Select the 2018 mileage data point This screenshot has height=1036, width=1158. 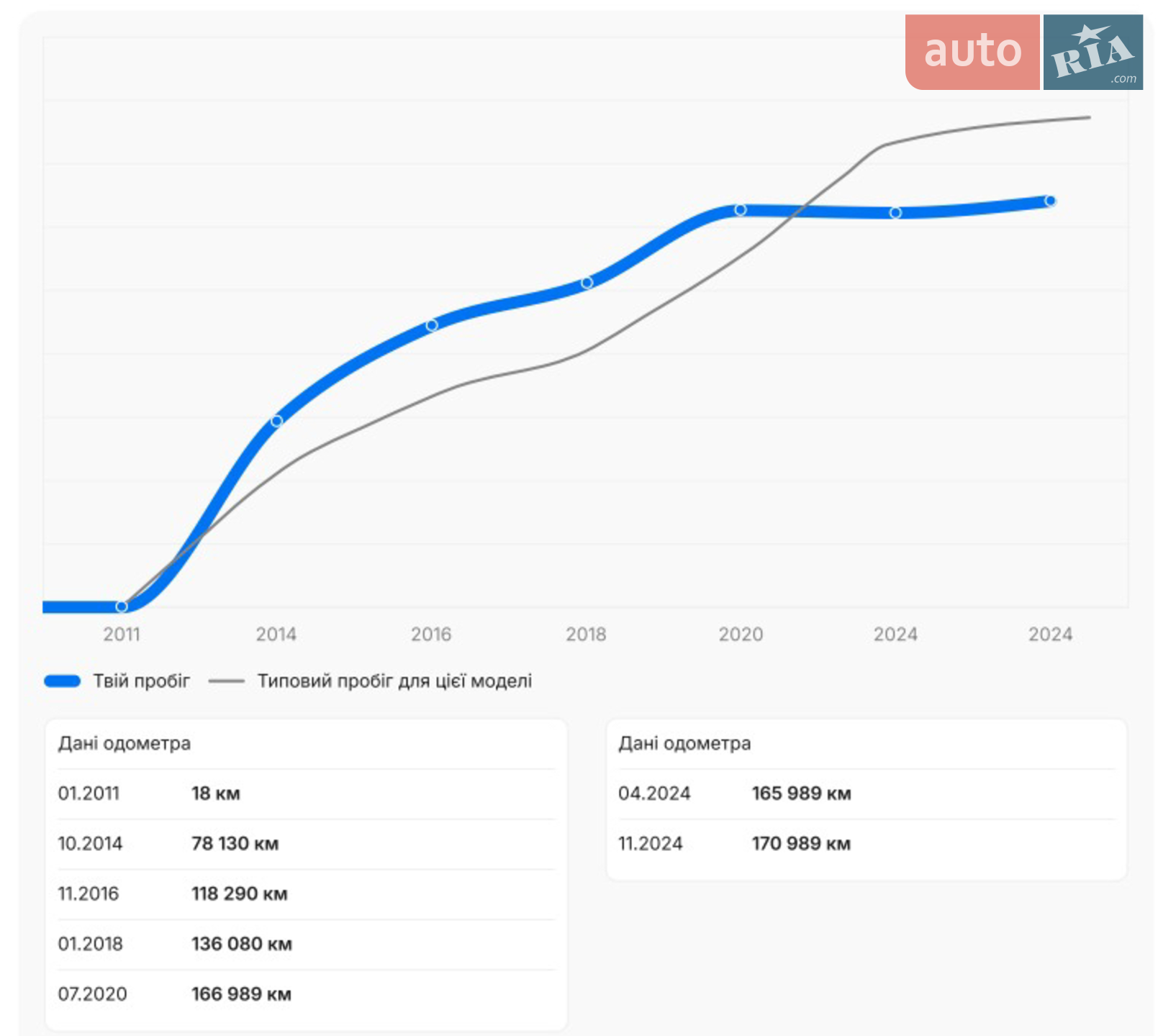tap(587, 283)
